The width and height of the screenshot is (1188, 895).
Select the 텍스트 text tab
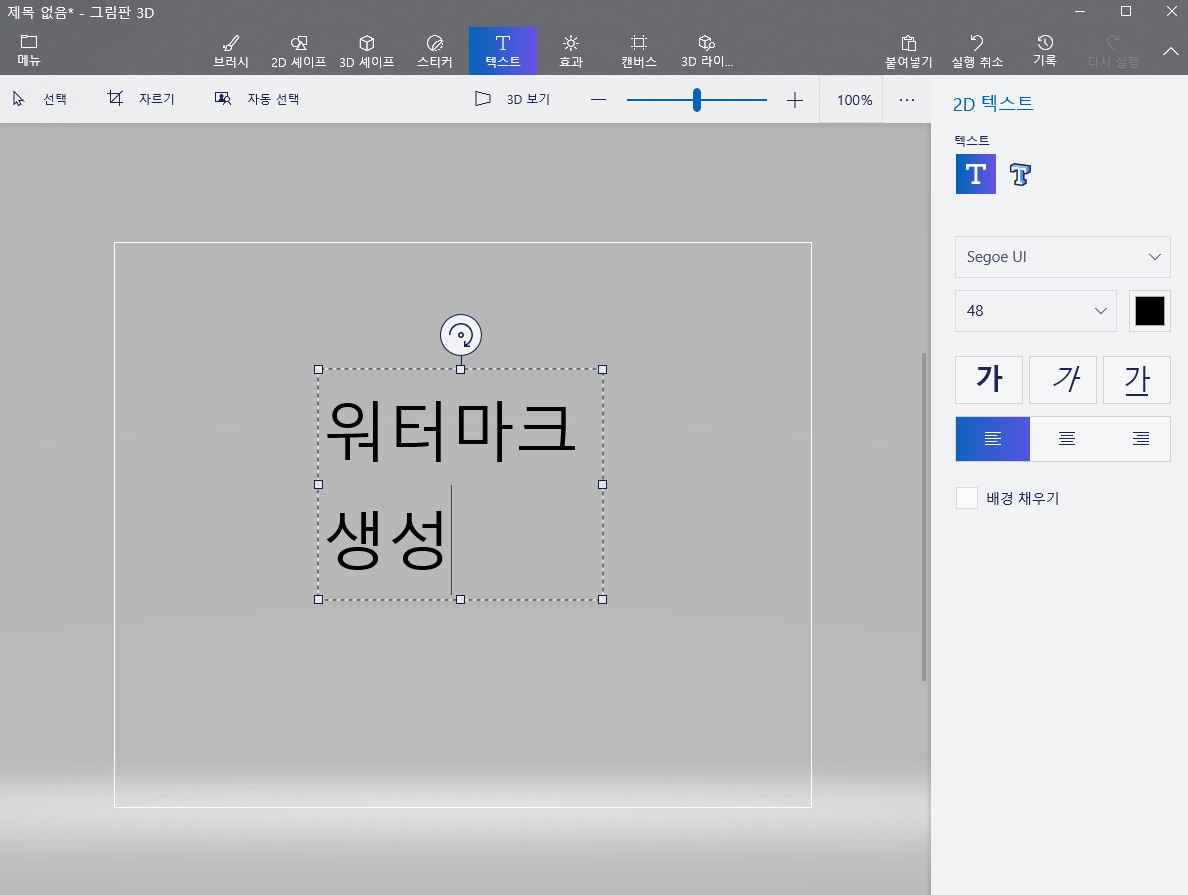tap(503, 51)
